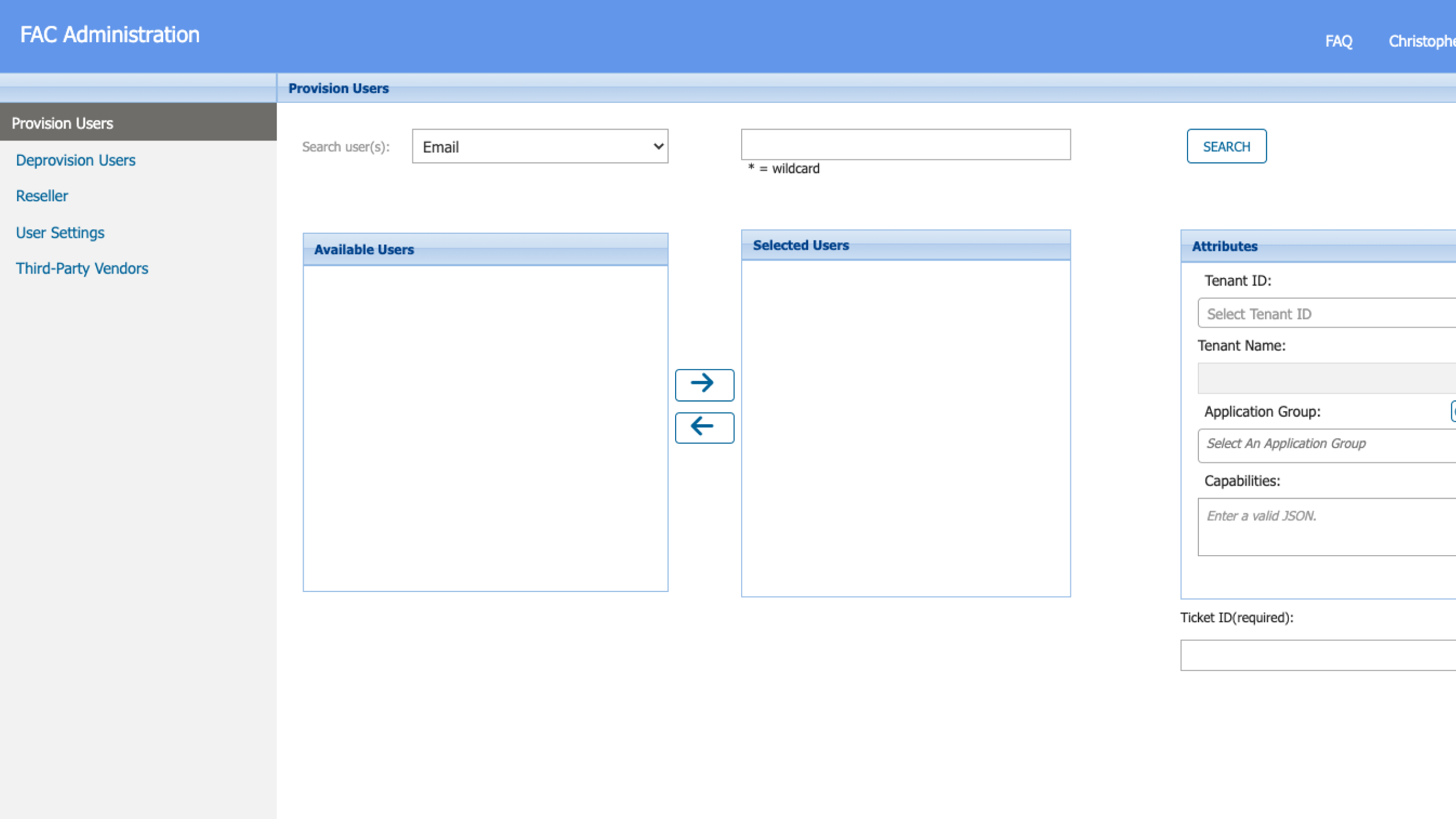This screenshot has height=819, width=1456.
Task: Click inside the Selected Users list
Action: click(905, 427)
